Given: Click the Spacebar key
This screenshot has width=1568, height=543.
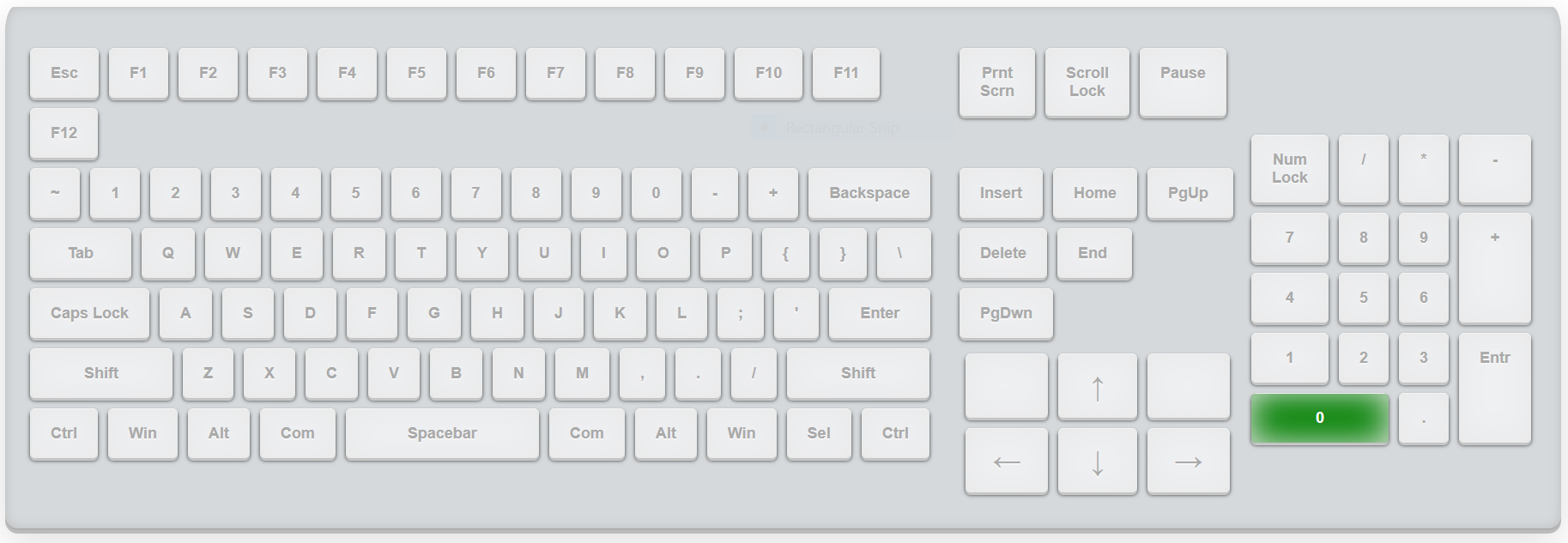Looking at the screenshot, I should (442, 433).
